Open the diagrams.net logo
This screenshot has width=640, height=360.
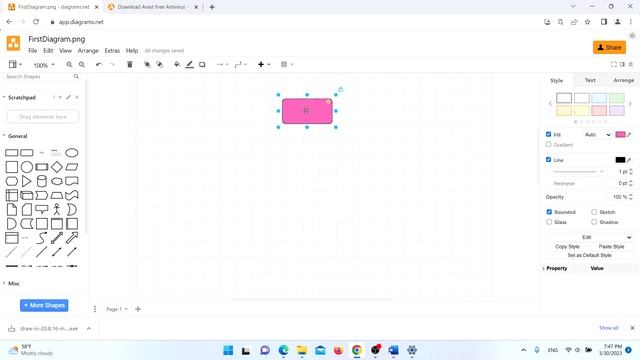click(x=13, y=43)
